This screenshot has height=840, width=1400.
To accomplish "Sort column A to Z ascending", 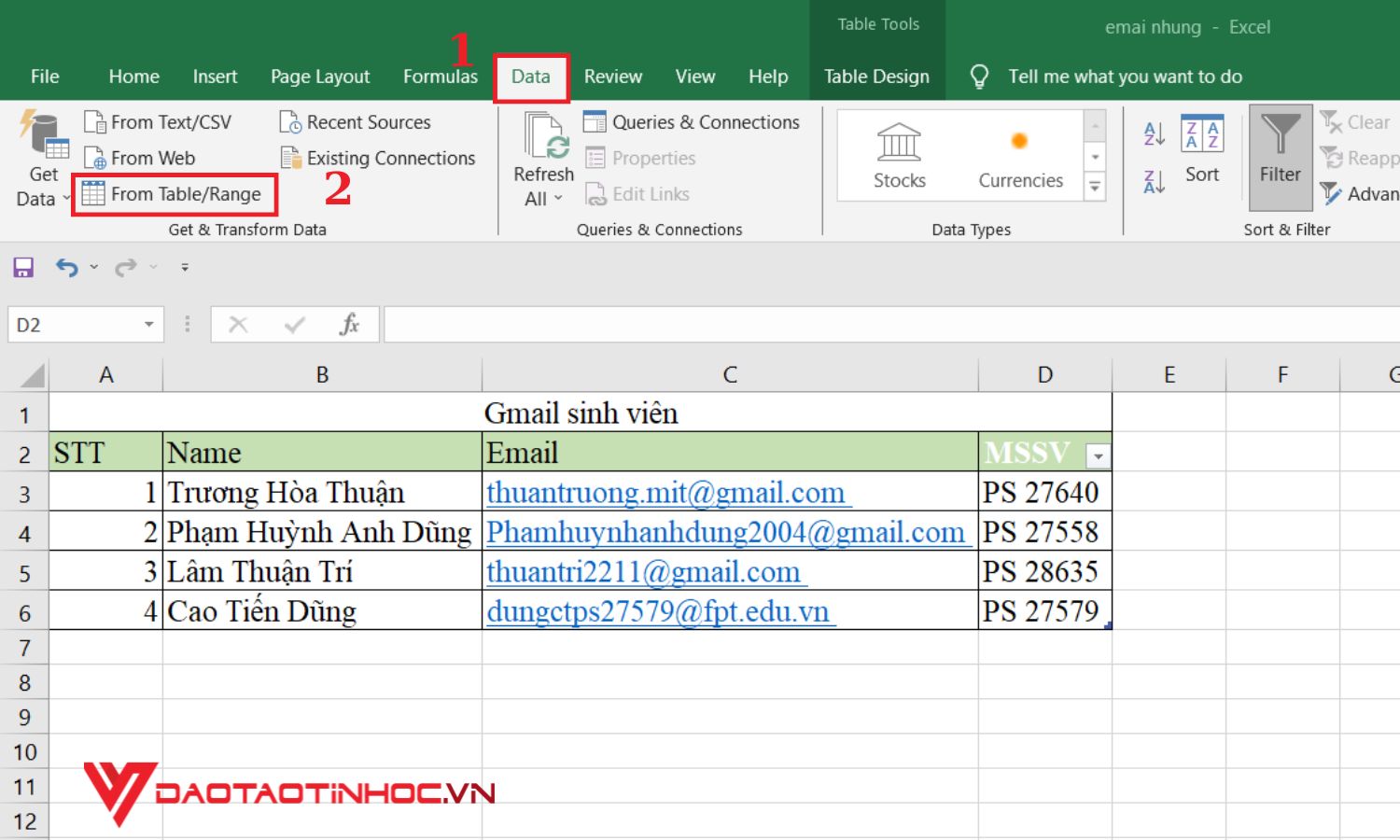I will [x=1154, y=133].
